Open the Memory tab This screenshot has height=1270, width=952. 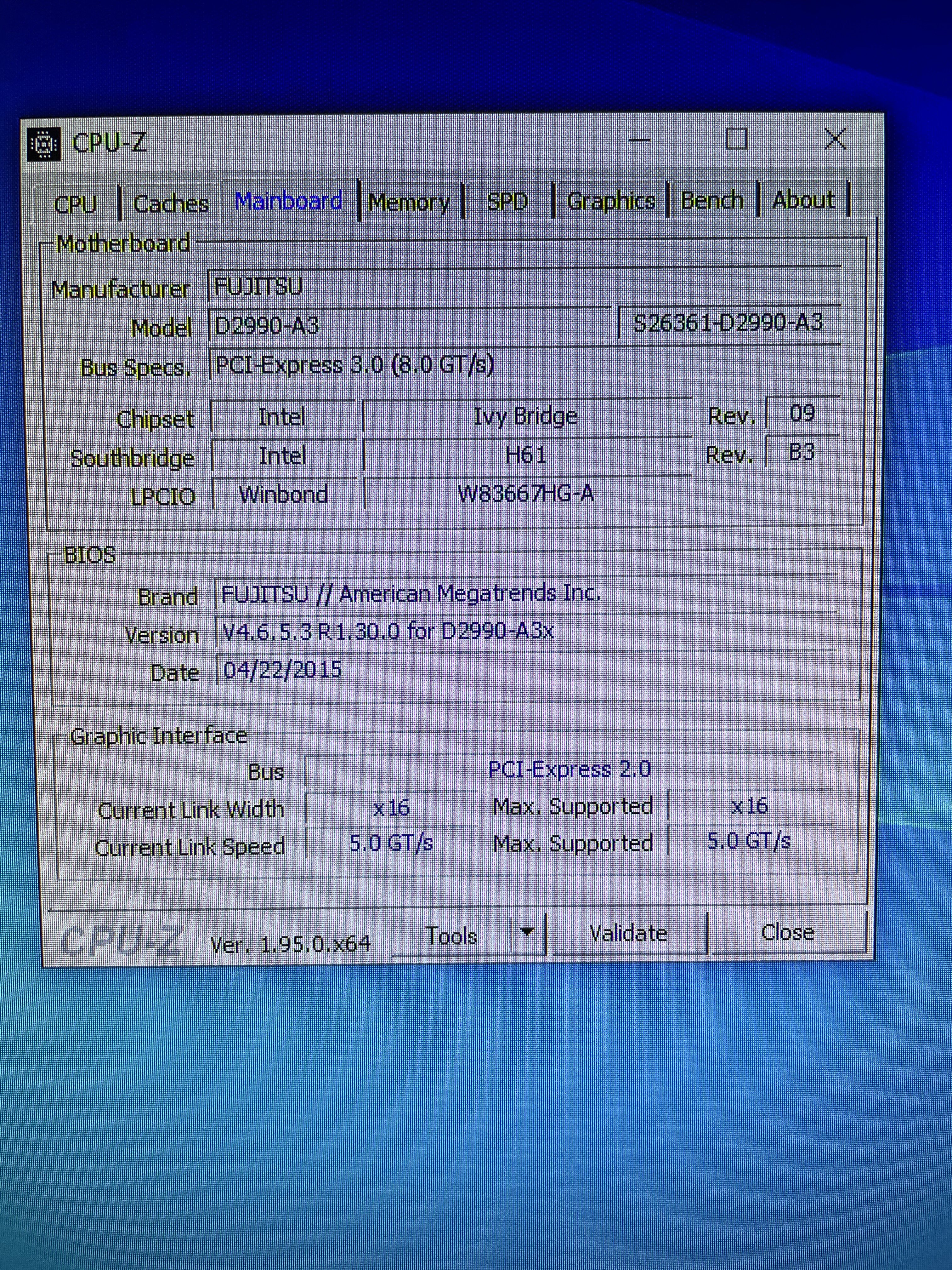click(409, 202)
